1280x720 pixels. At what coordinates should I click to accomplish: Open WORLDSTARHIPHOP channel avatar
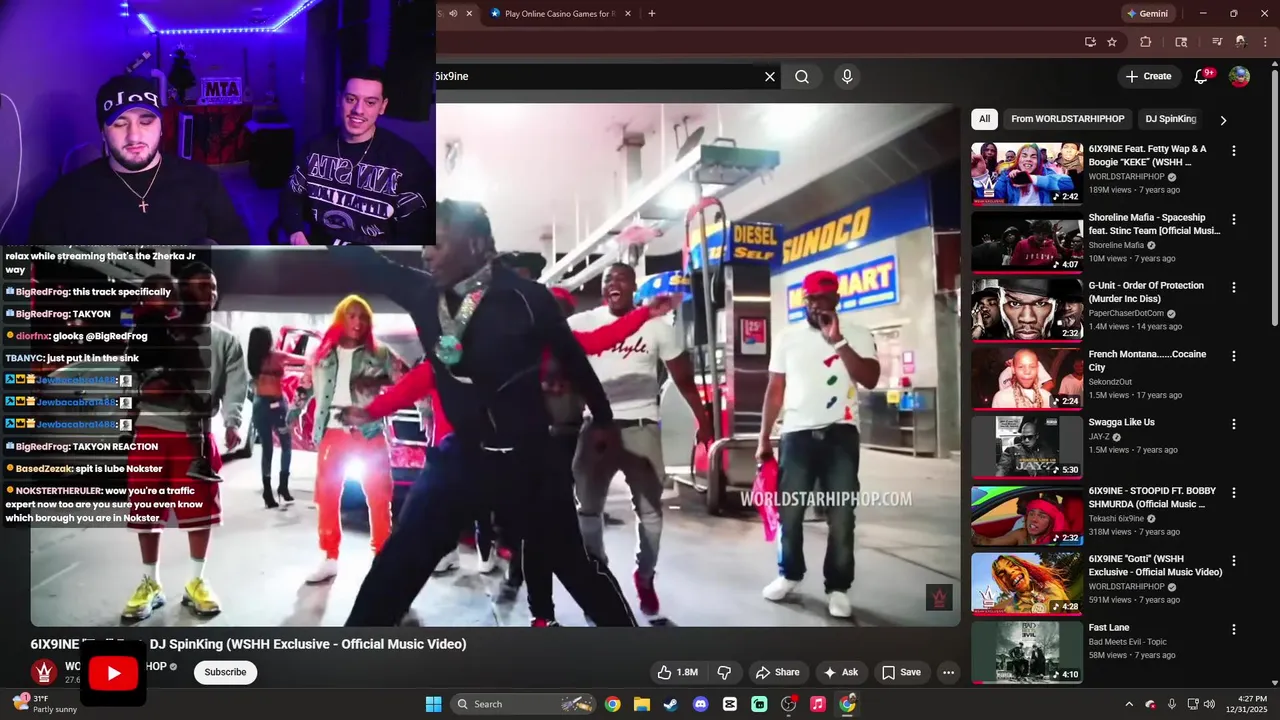[43, 672]
